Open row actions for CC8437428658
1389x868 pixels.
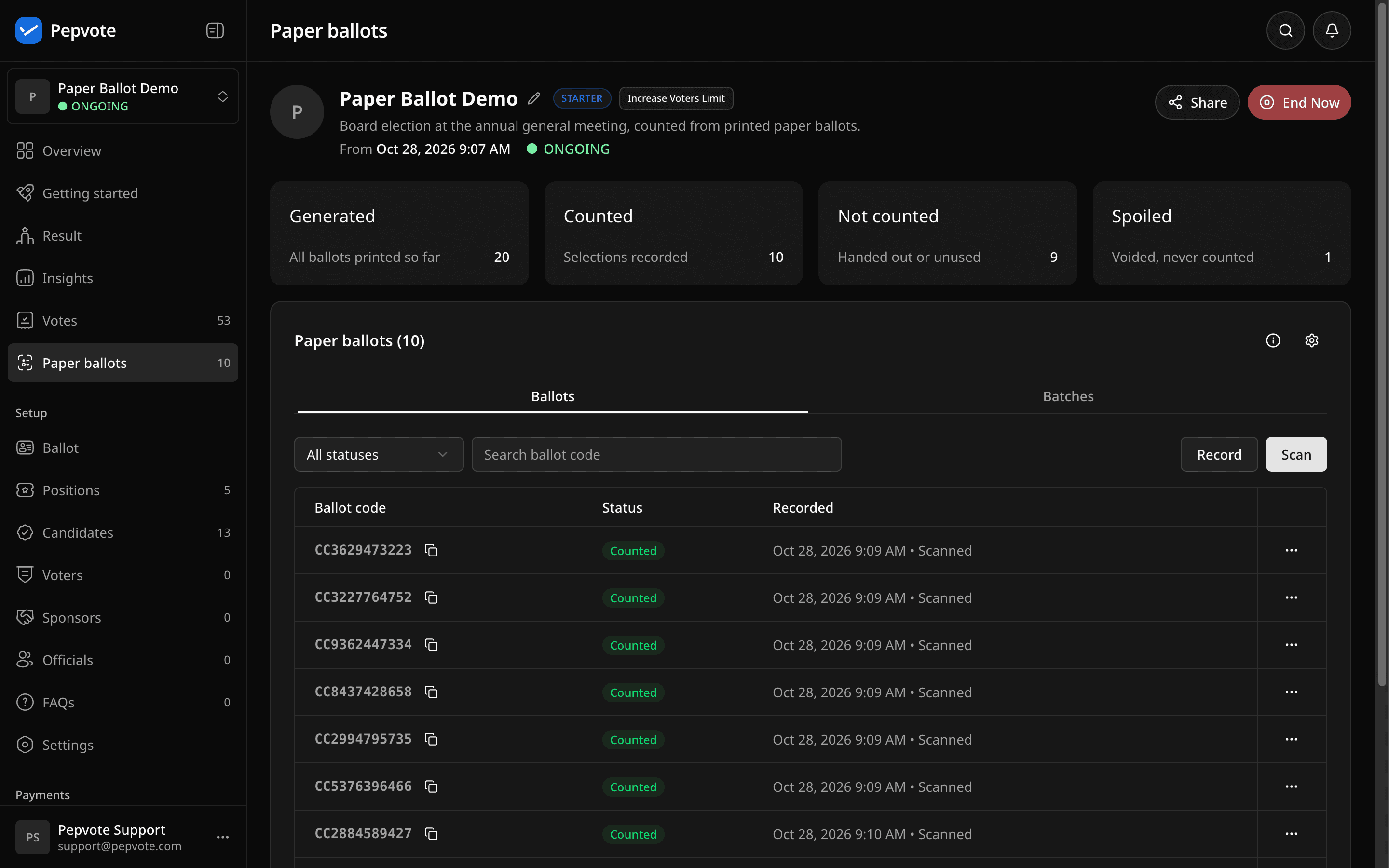pos(1292,692)
